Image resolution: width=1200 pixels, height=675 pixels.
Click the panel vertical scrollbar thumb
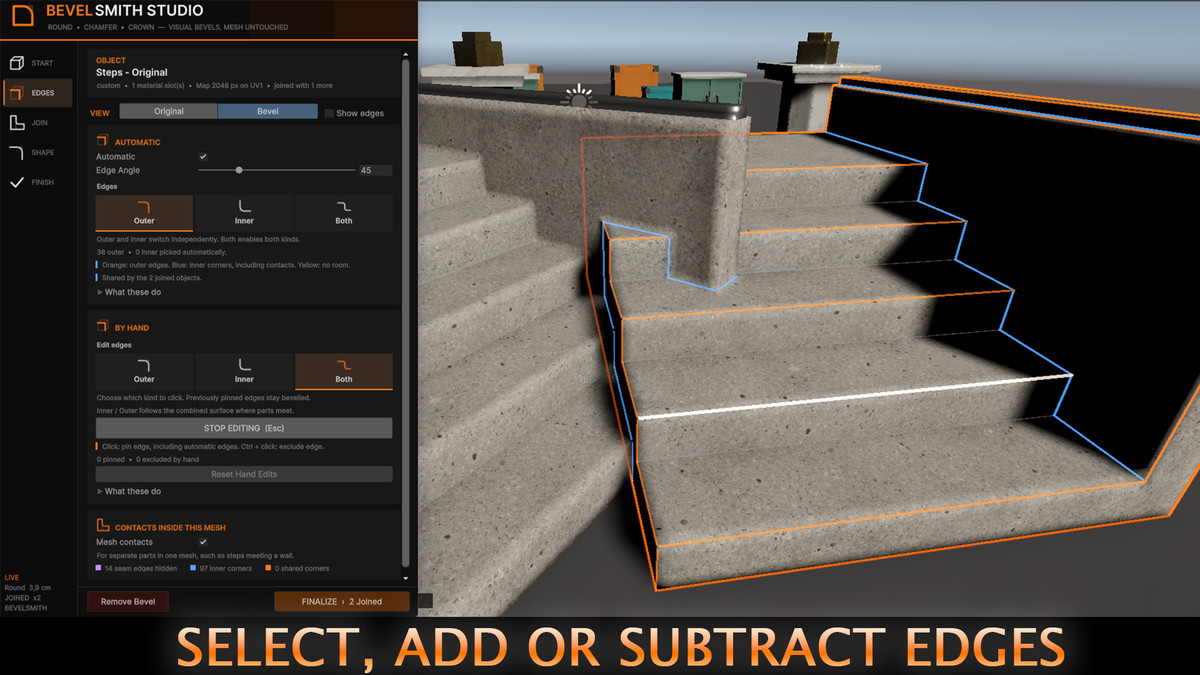[405, 312]
